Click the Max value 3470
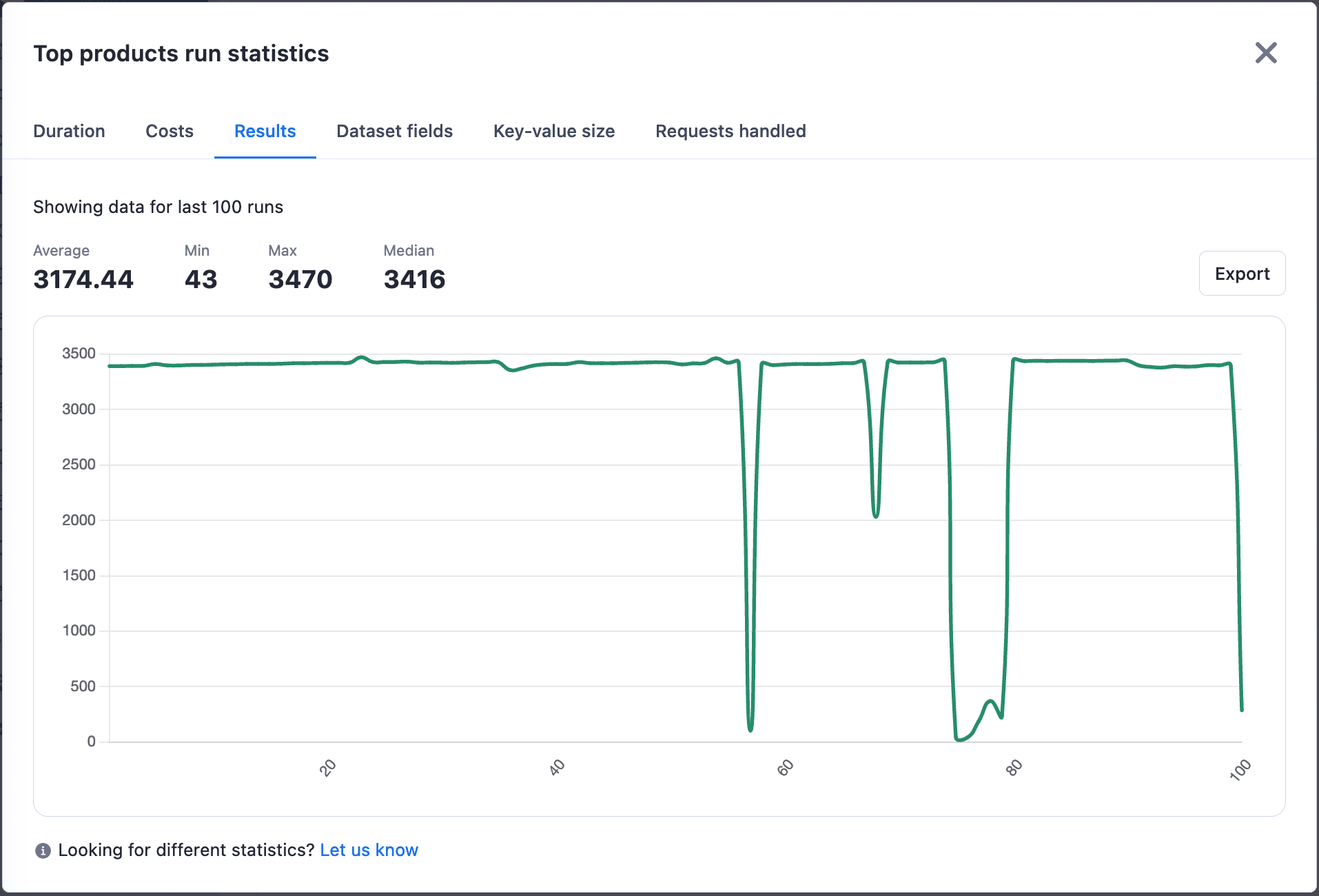 point(300,279)
